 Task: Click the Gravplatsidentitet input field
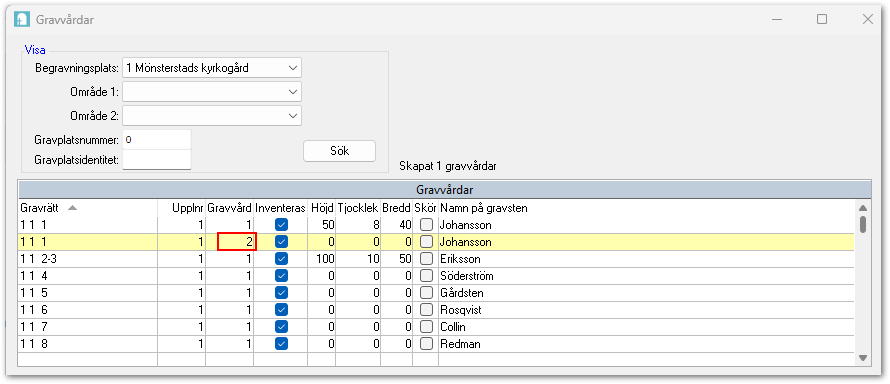pyautogui.click(x=157, y=159)
